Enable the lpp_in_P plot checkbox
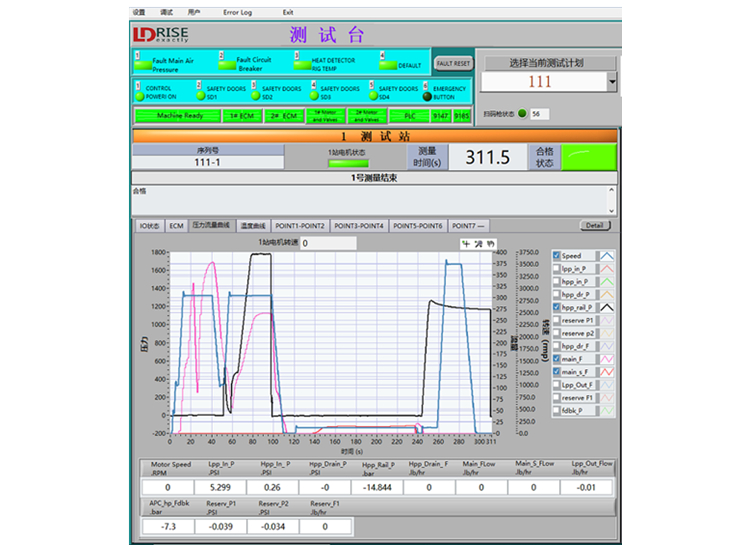750x550 pixels. point(557,268)
